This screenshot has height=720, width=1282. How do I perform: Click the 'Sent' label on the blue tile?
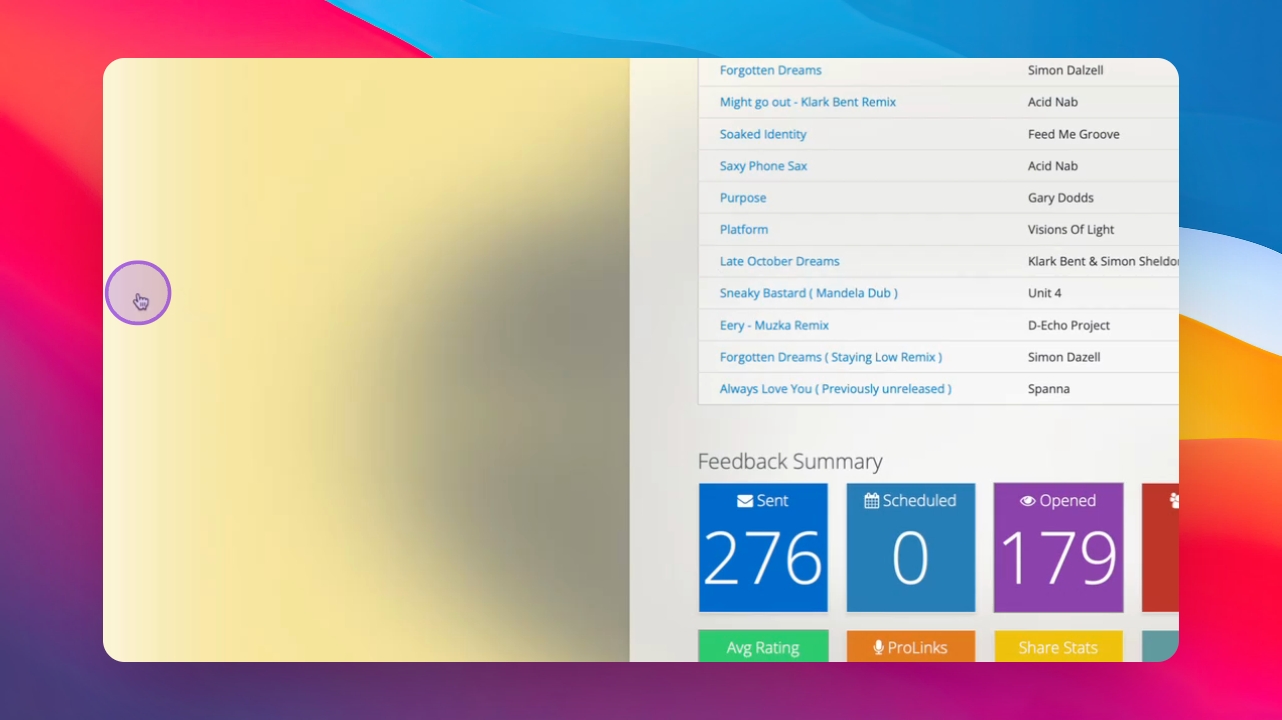(x=773, y=501)
